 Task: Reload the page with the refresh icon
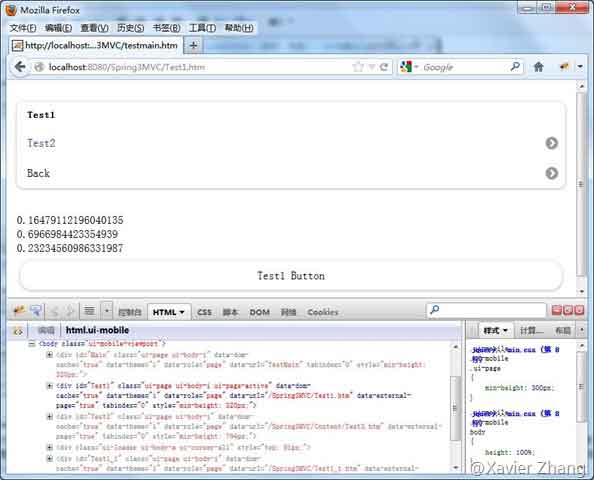(x=384, y=67)
